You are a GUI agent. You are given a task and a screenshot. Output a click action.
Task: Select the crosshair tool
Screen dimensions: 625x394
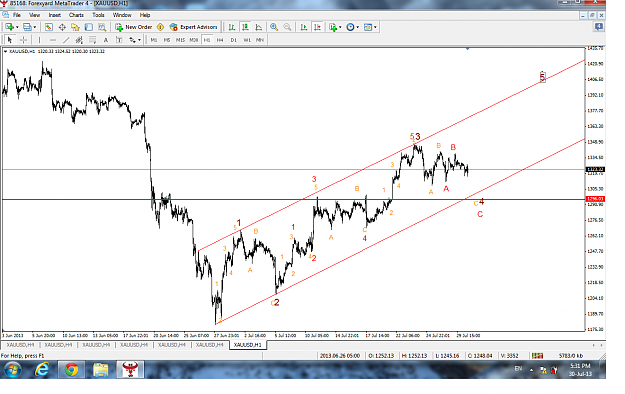(24, 40)
